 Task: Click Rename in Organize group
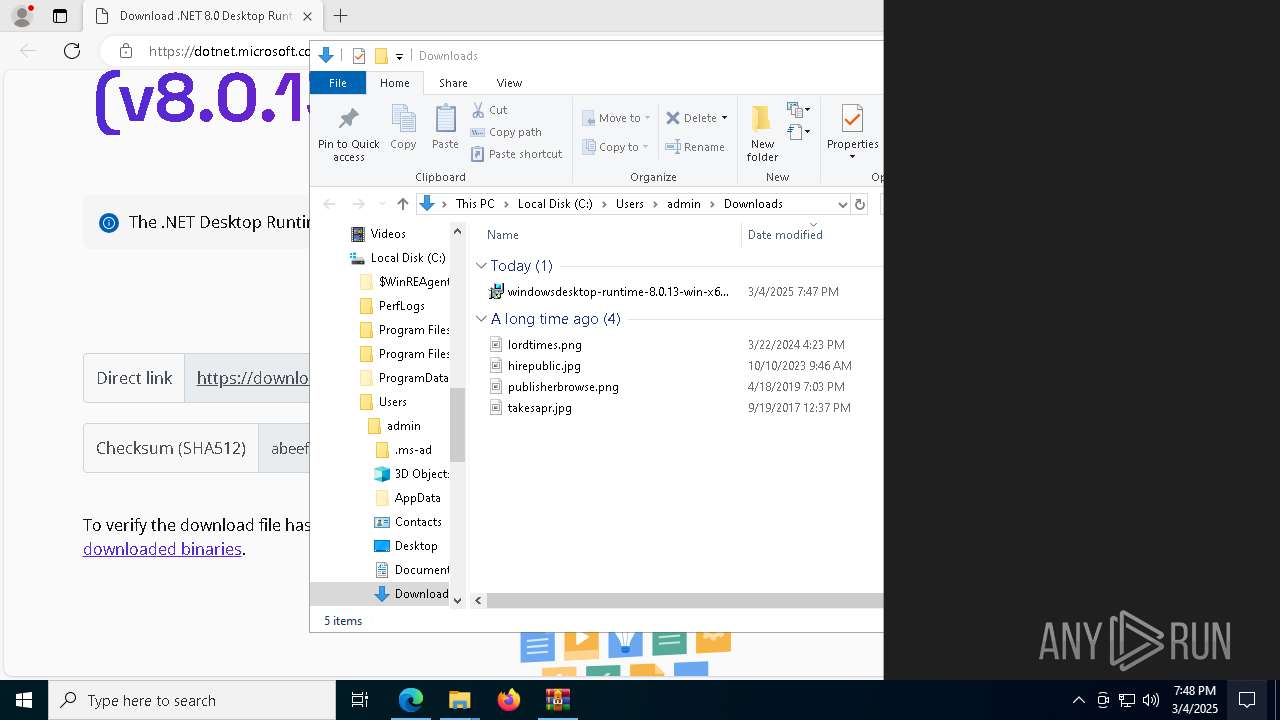tap(696, 147)
